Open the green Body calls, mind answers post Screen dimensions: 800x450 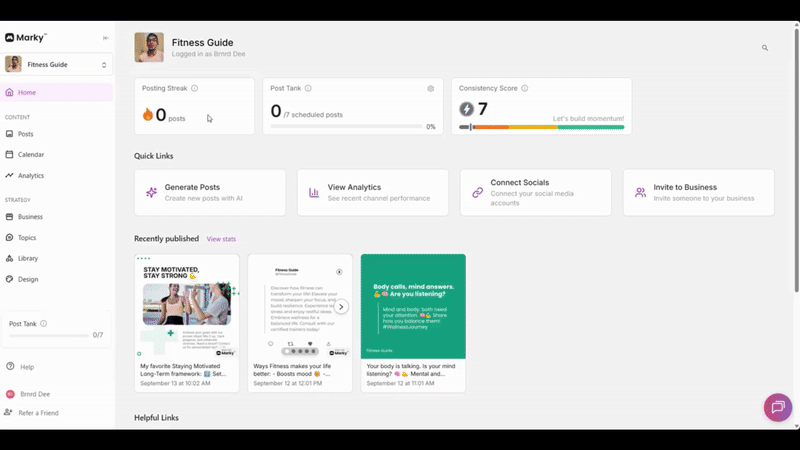coord(413,323)
